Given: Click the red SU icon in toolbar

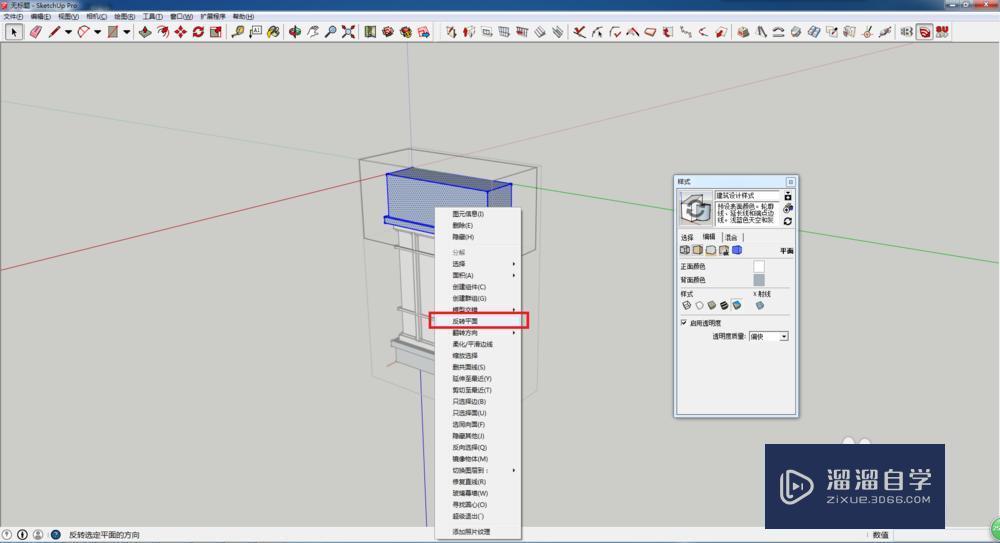Looking at the screenshot, I should [x=942, y=31].
